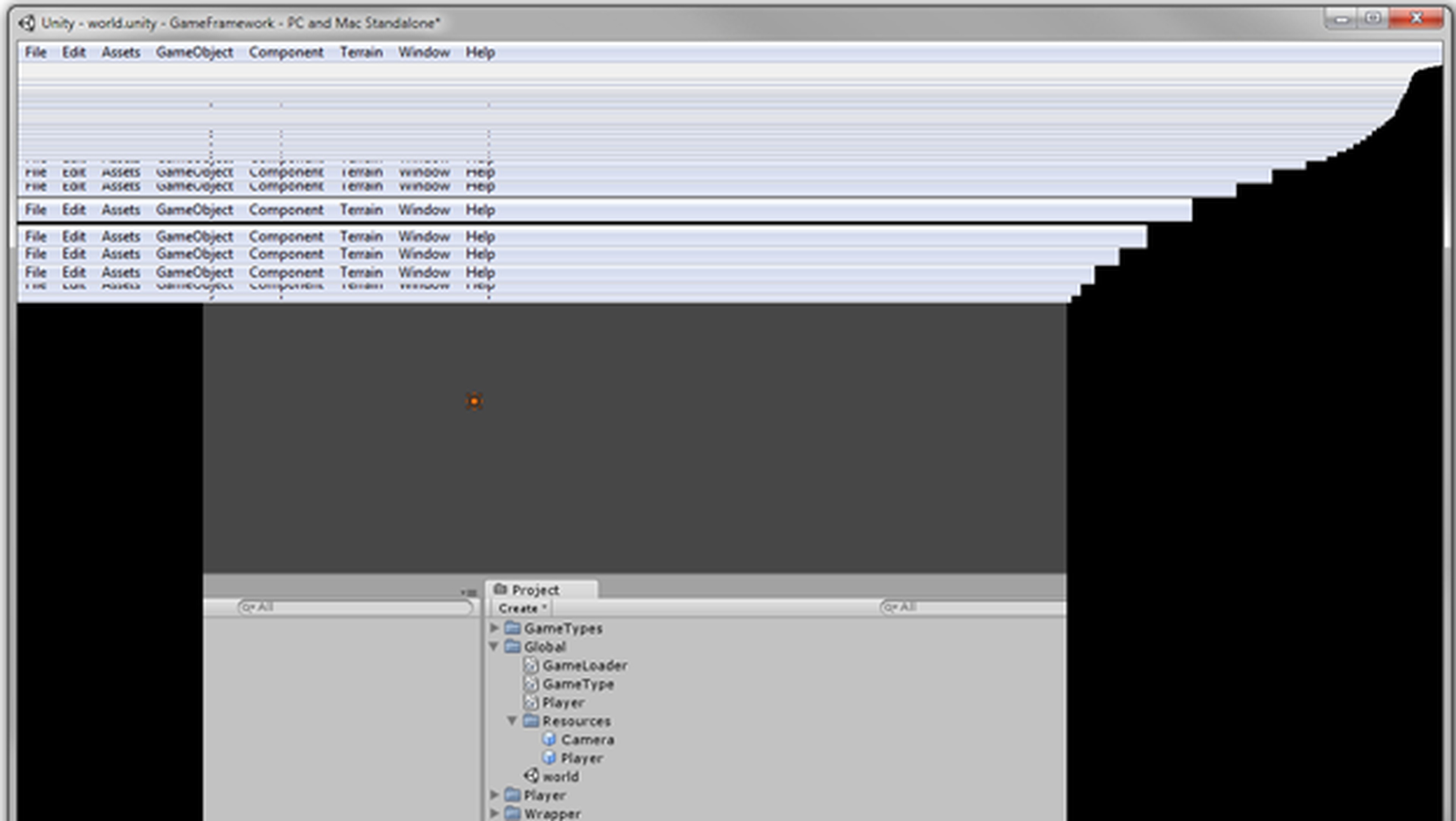The height and width of the screenshot is (821, 1456).
Task: Open the top Terrain menu
Action: click(x=361, y=53)
